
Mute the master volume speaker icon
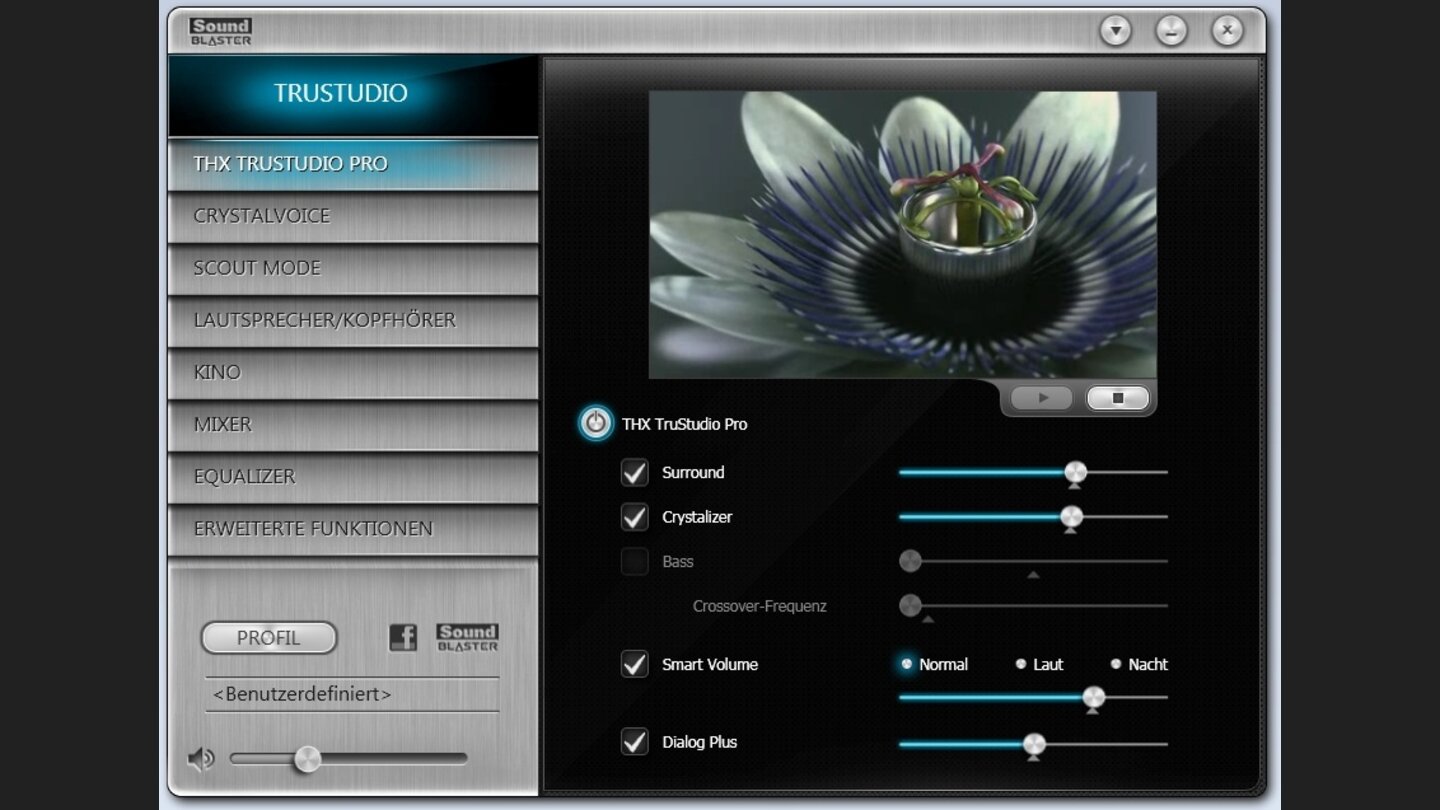(201, 760)
